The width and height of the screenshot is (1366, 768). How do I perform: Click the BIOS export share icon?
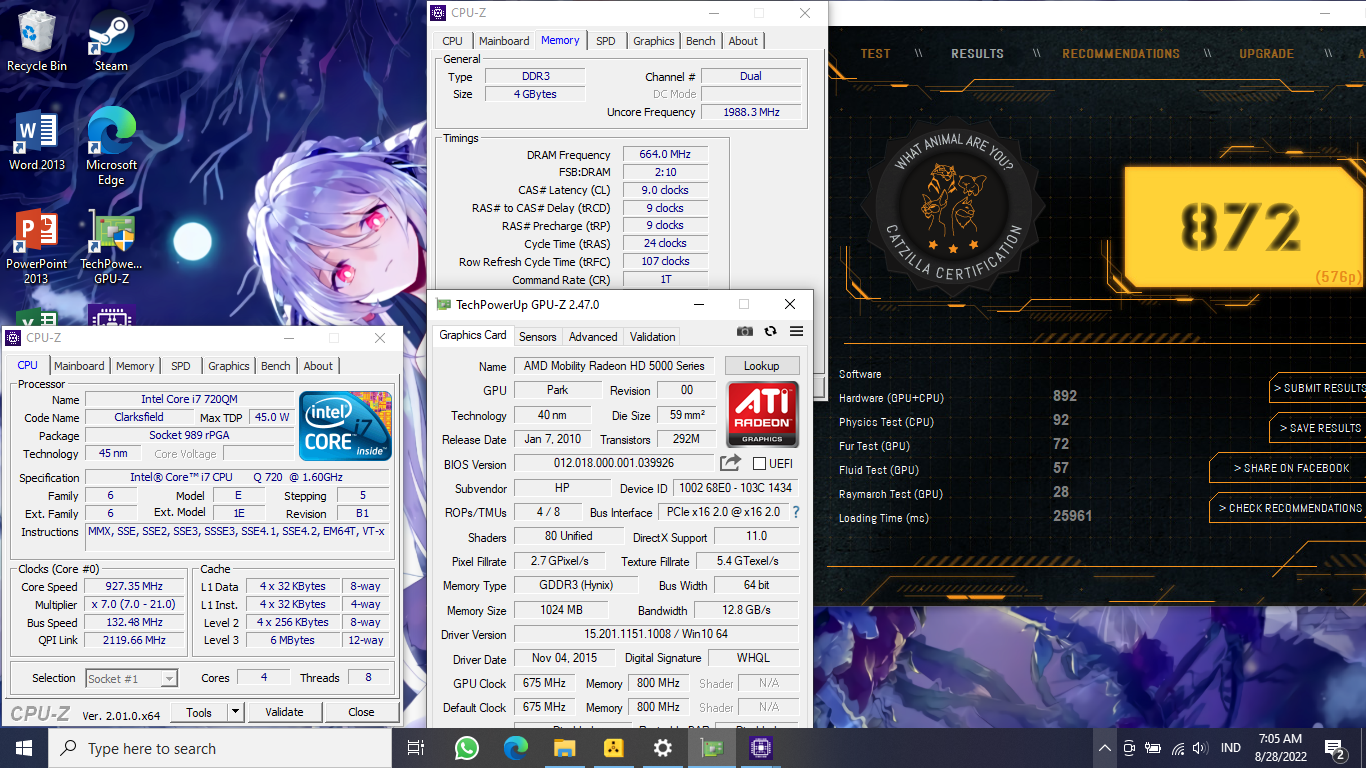pos(730,463)
